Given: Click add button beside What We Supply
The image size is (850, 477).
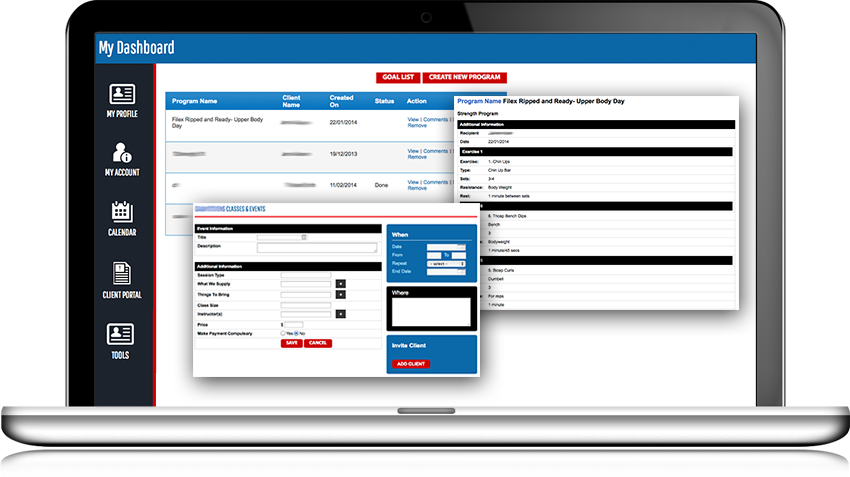Looking at the screenshot, I should point(340,284).
